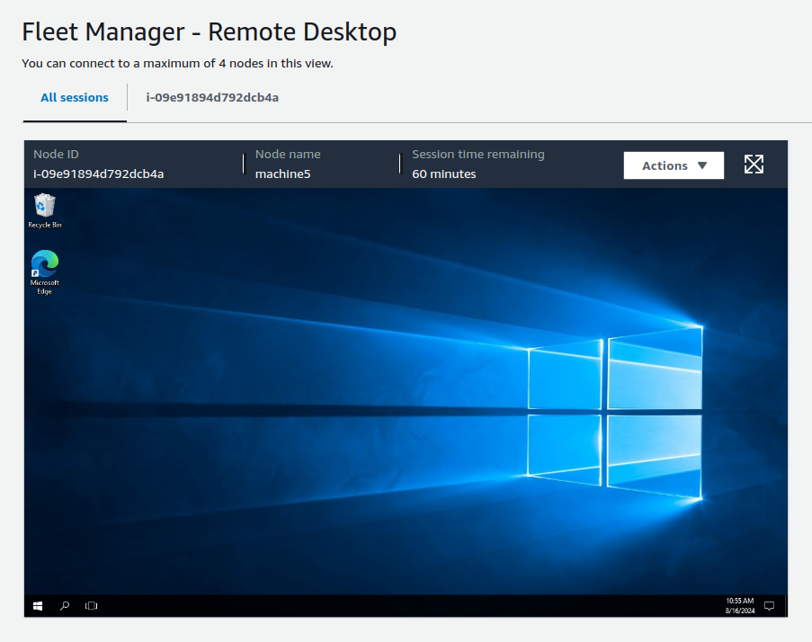Toggle full screen for the remote session
812x642 pixels.
pos(753,165)
